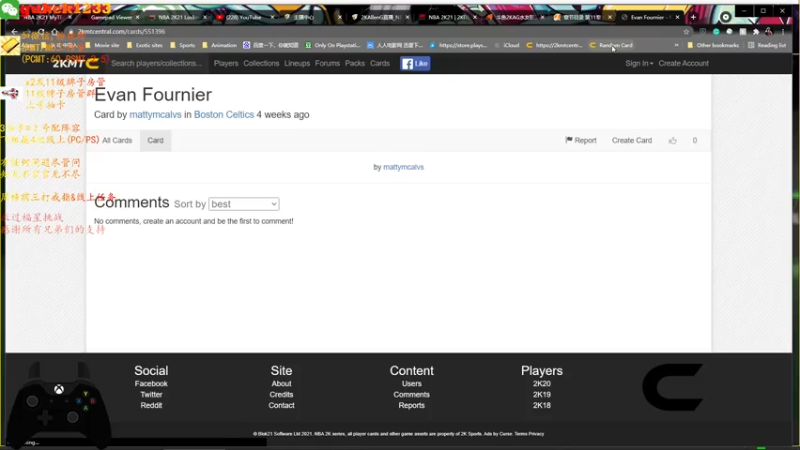This screenshot has height=450, width=800.
Task: Open the 2K18 players footer link
Action: (x=542, y=405)
